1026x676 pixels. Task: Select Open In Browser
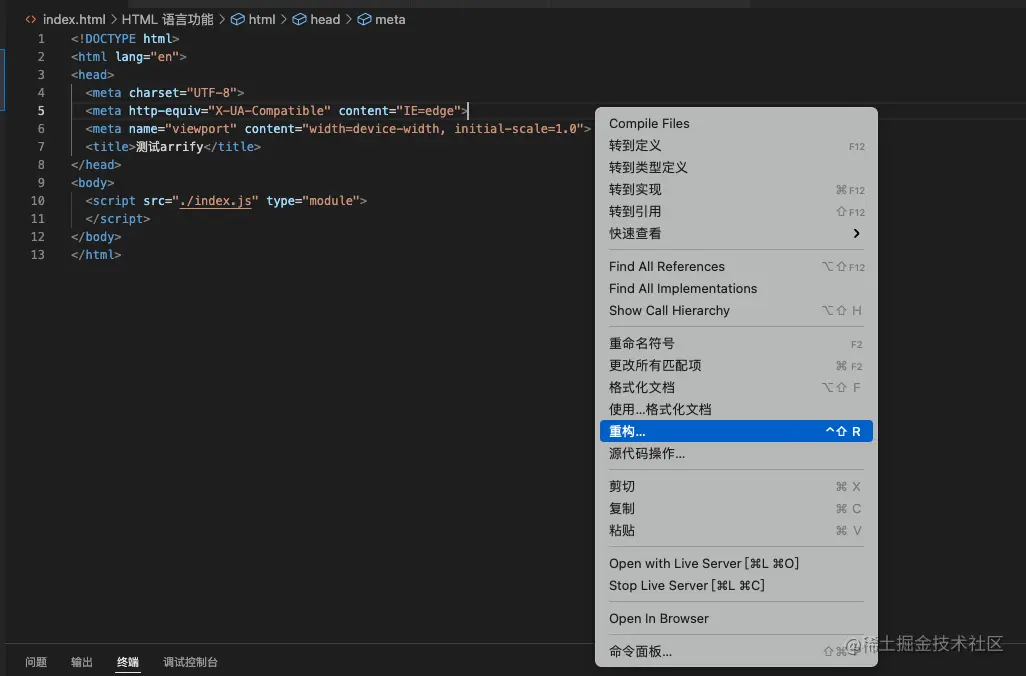pyautogui.click(x=736, y=618)
